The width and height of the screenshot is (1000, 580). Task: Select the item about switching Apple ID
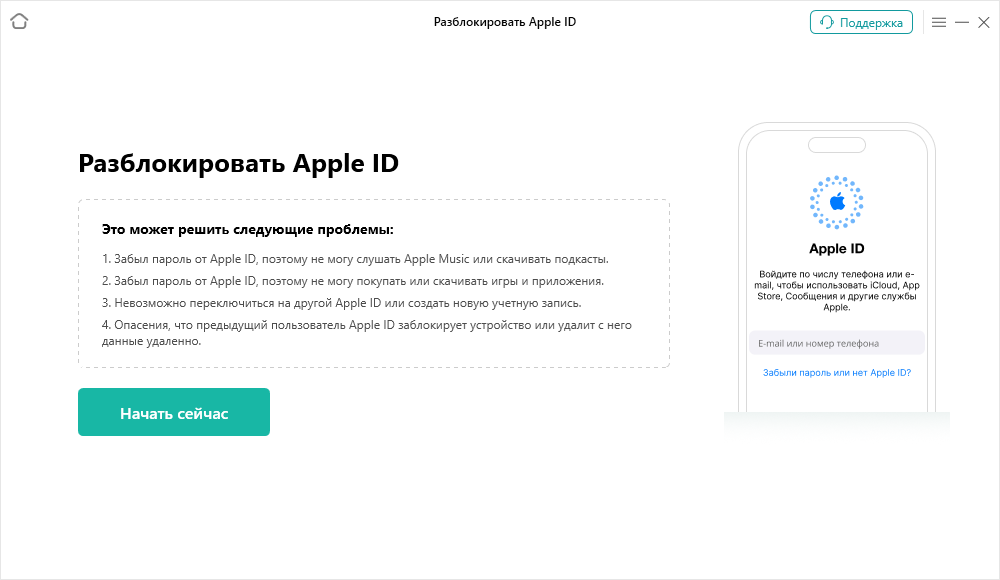click(342, 302)
